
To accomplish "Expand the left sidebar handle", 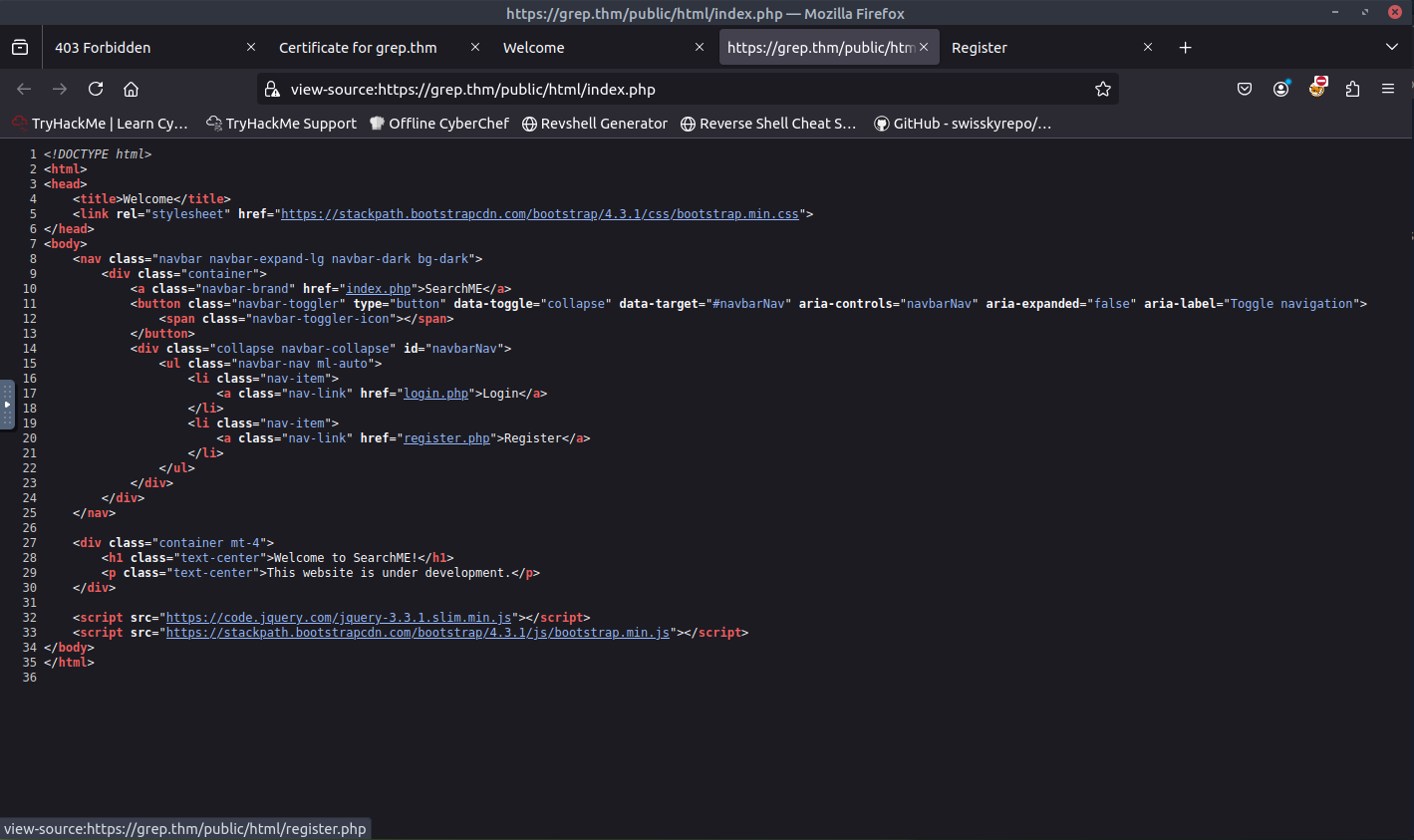I will (7, 404).
